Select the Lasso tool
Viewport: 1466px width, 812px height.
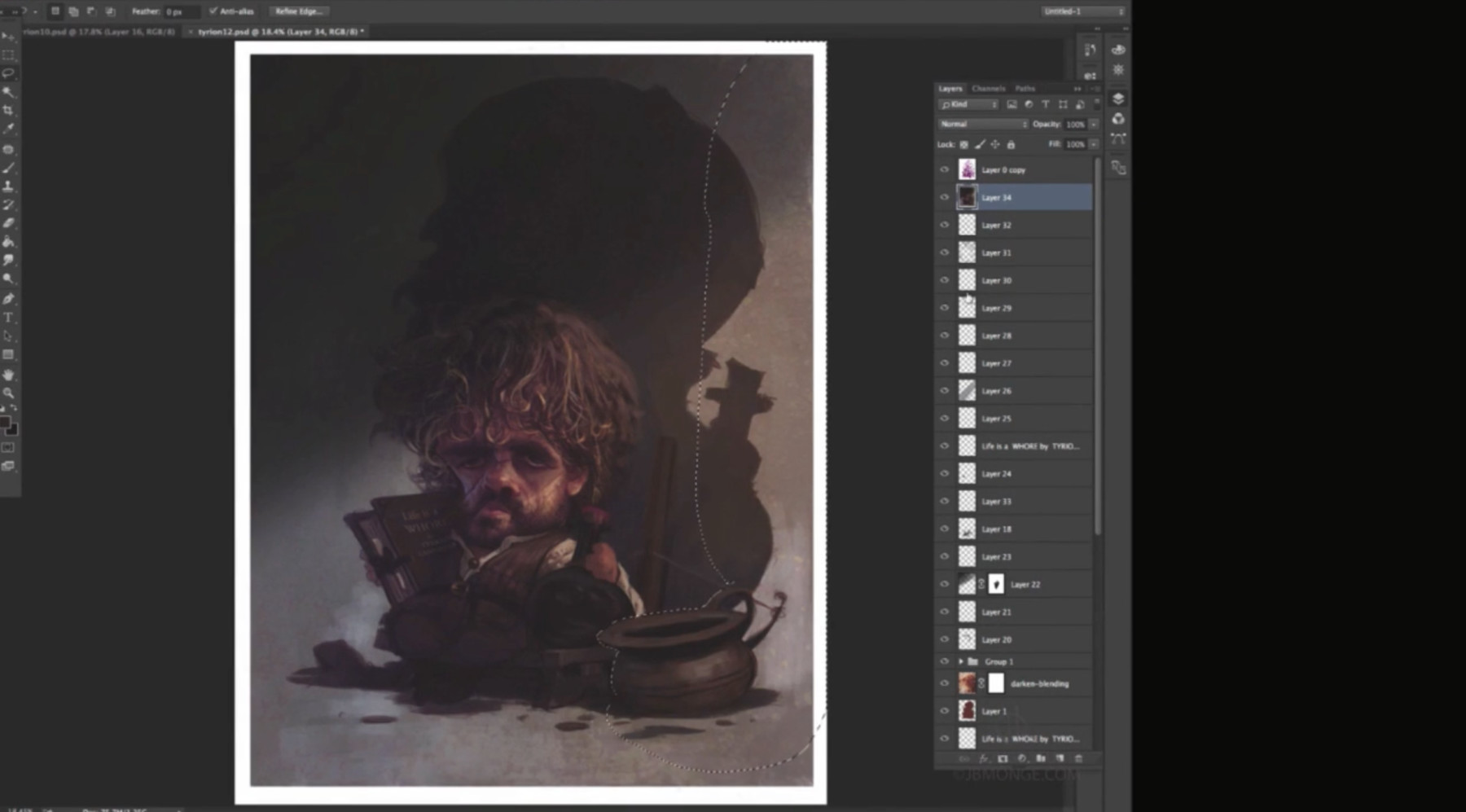(x=8, y=74)
